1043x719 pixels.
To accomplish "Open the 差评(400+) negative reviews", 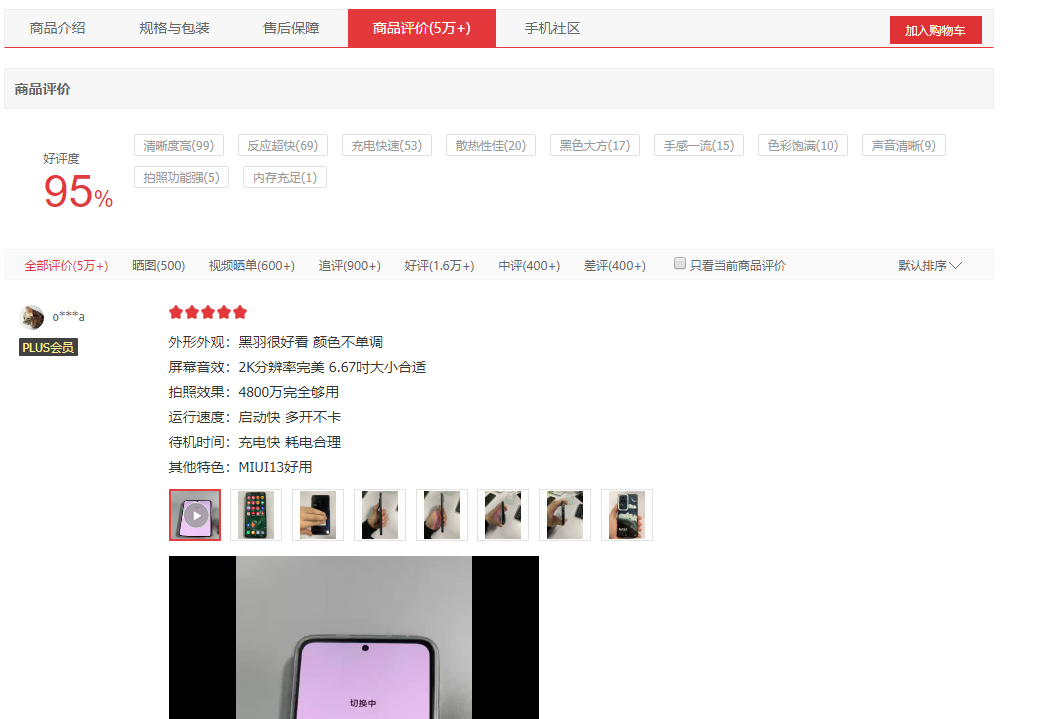I will [614, 265].
